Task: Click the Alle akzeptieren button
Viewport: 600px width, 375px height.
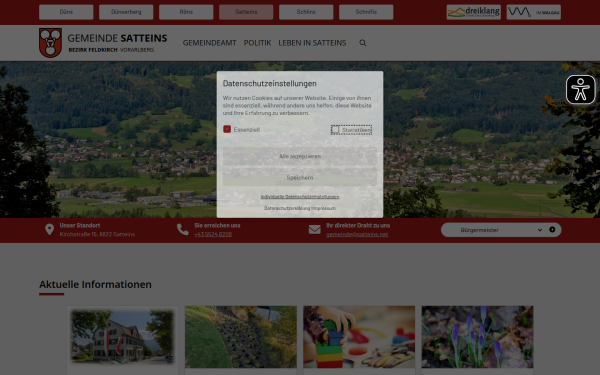Action: [300, 156]
